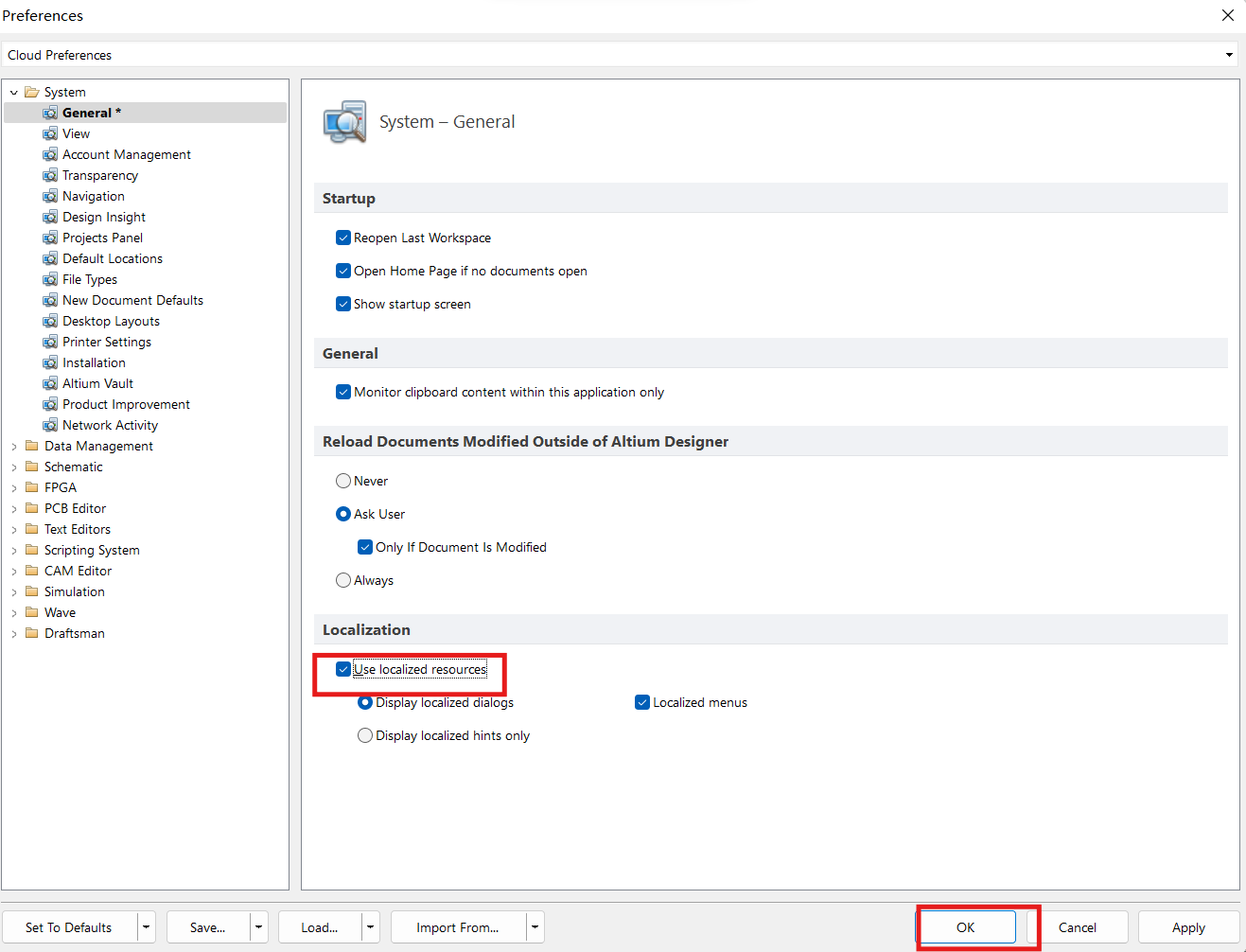The width and height of the screenshot is (1246, 952).
Task: Click the Load... button
Action: 321,927
